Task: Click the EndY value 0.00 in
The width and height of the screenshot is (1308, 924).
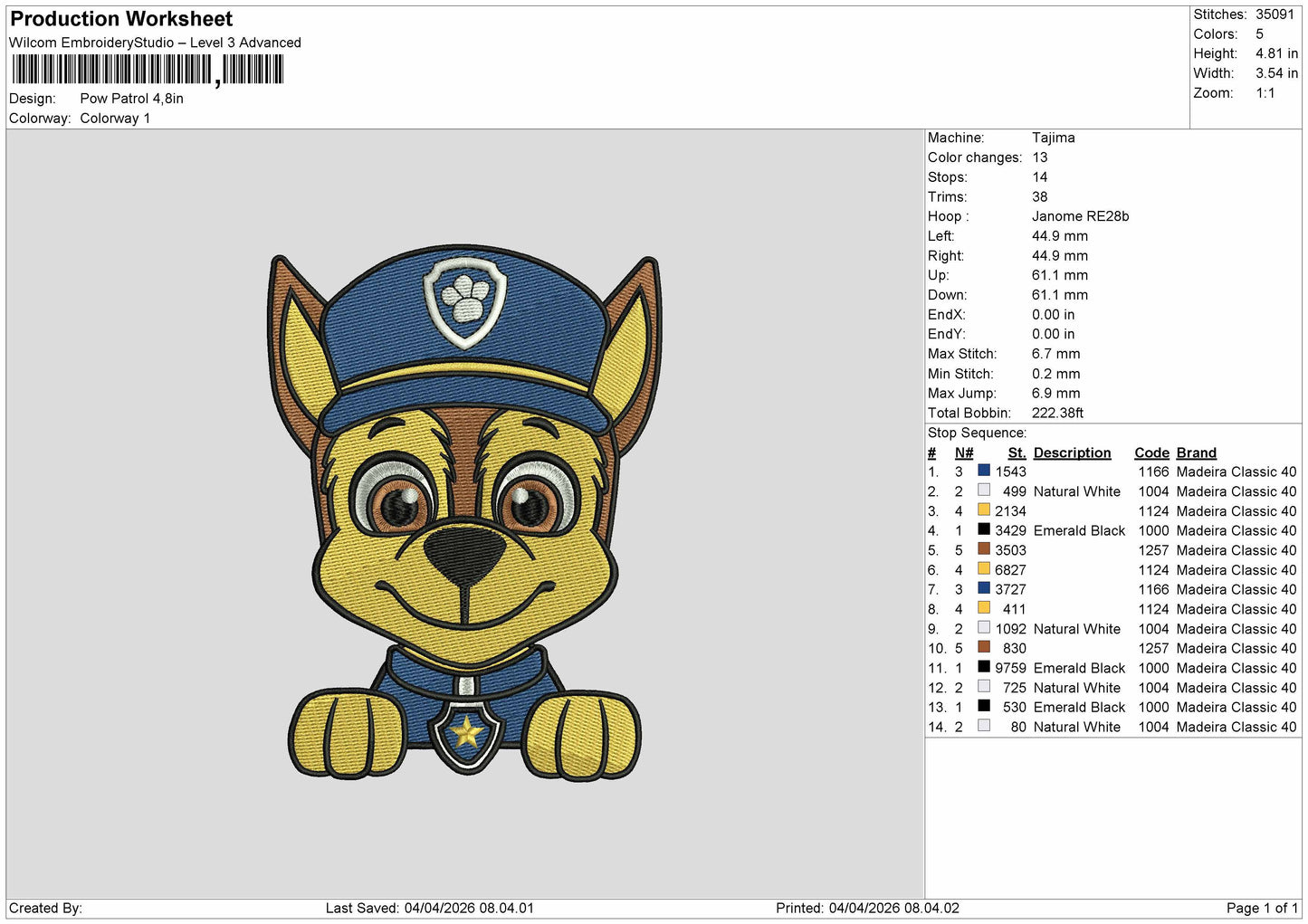Action: pyautogui.click(x=1054, y=334)
